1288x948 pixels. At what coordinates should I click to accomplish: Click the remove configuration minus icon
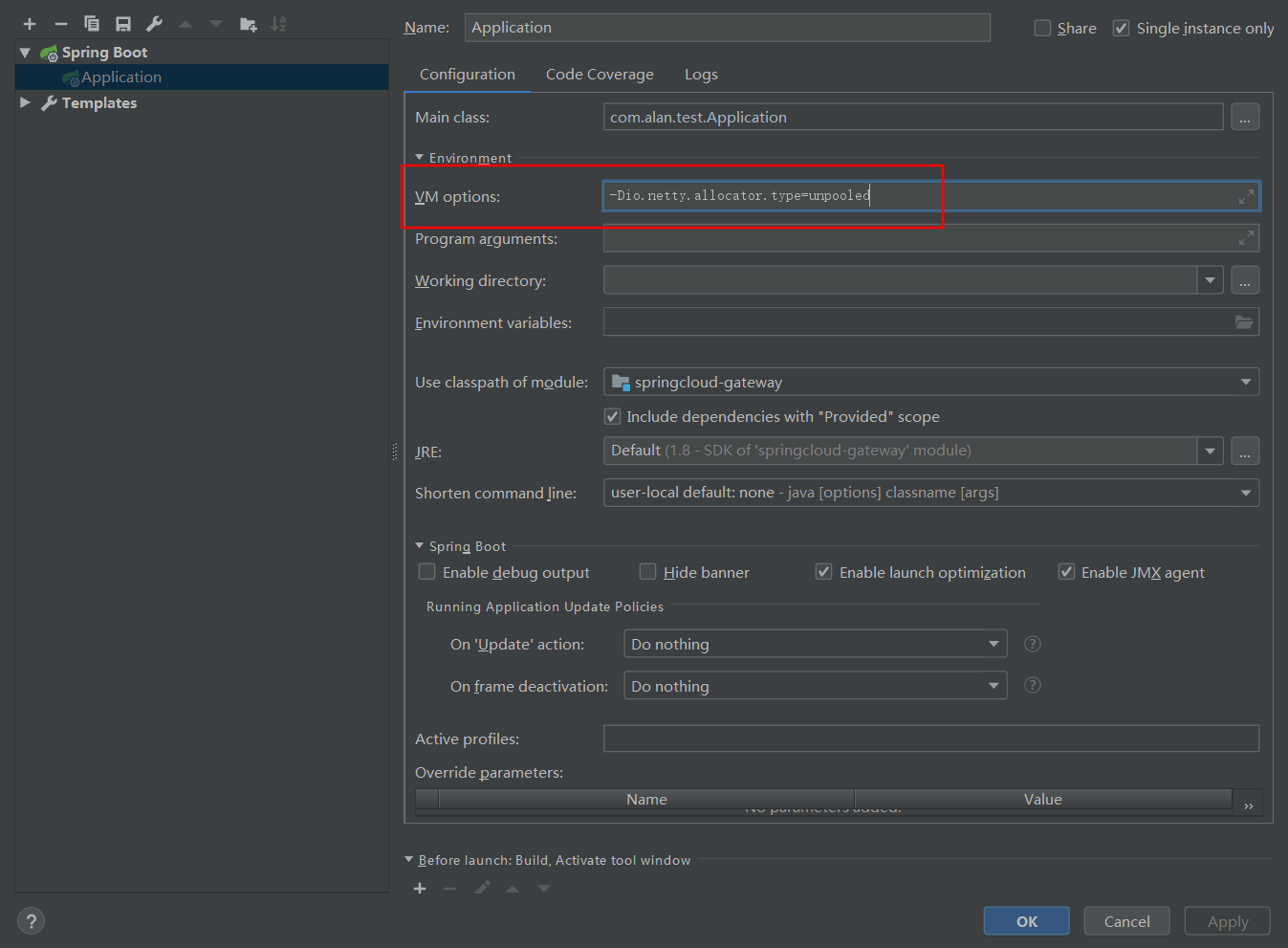pyautogui.click(x=61, y=24)
